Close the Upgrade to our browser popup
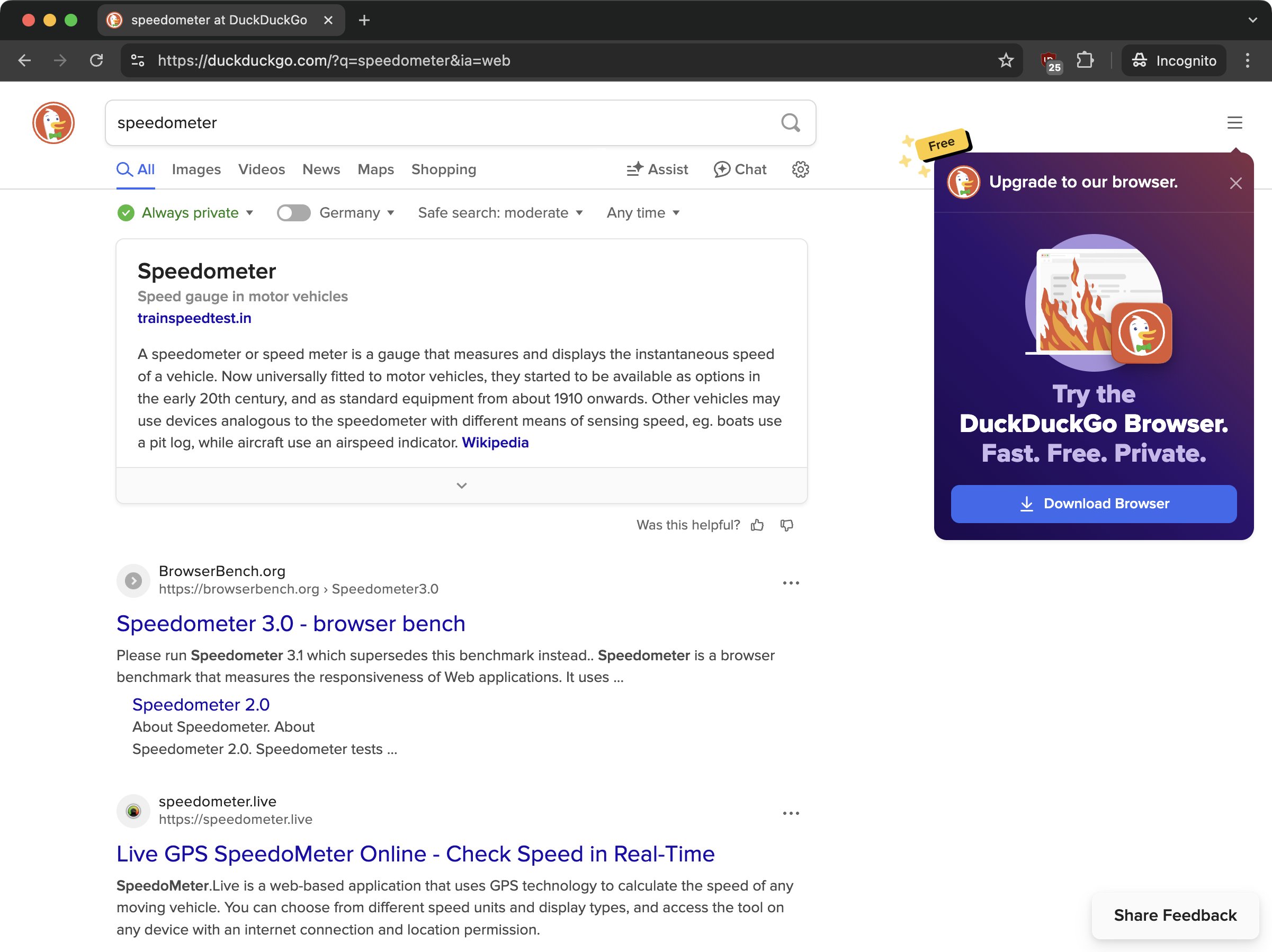Image resolution: width=1272 pixels, height=952 pixels. (x=1235, y=183)
